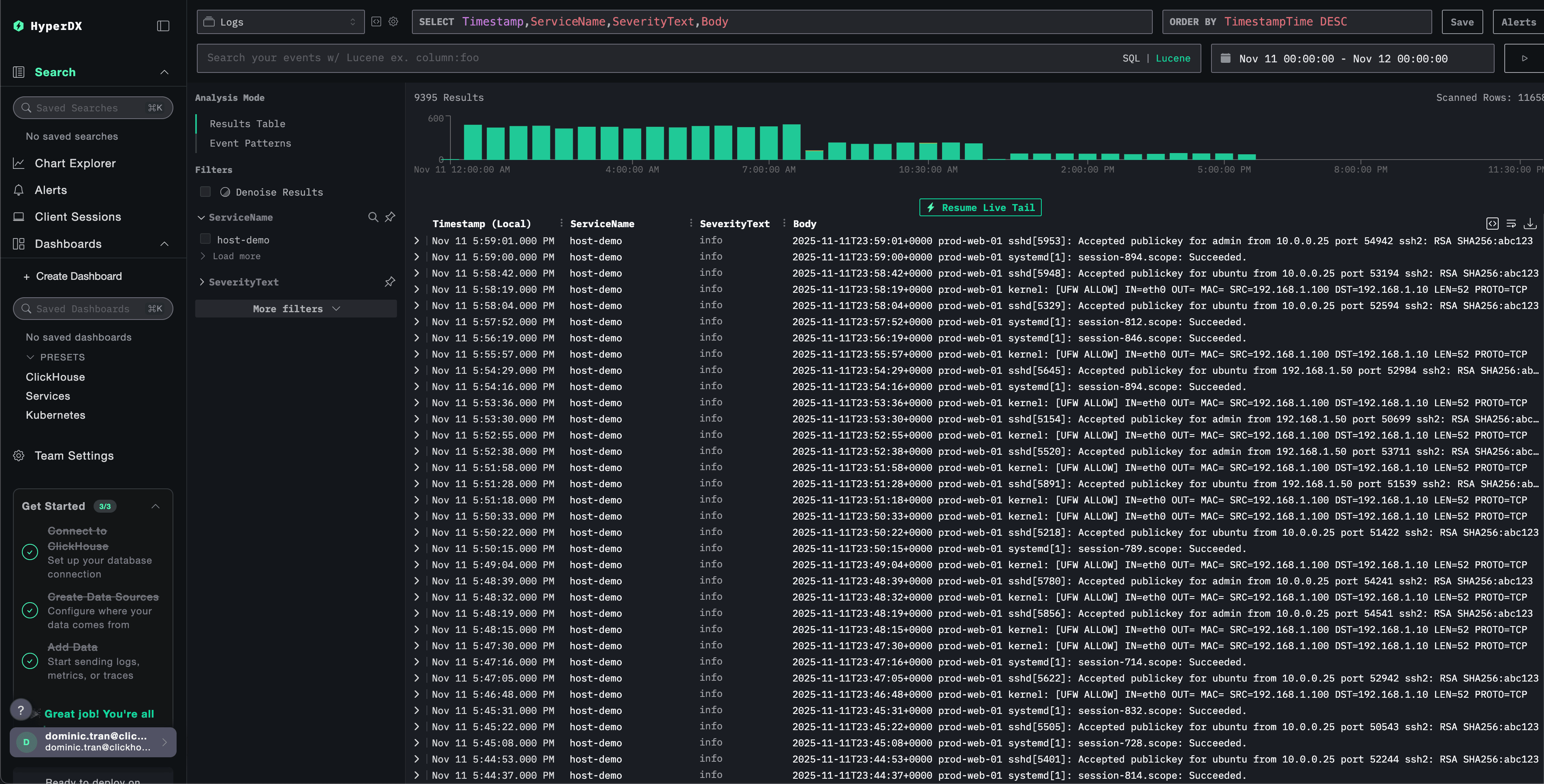
Task: Download results as CSV icon
Action: [1530, 224]
